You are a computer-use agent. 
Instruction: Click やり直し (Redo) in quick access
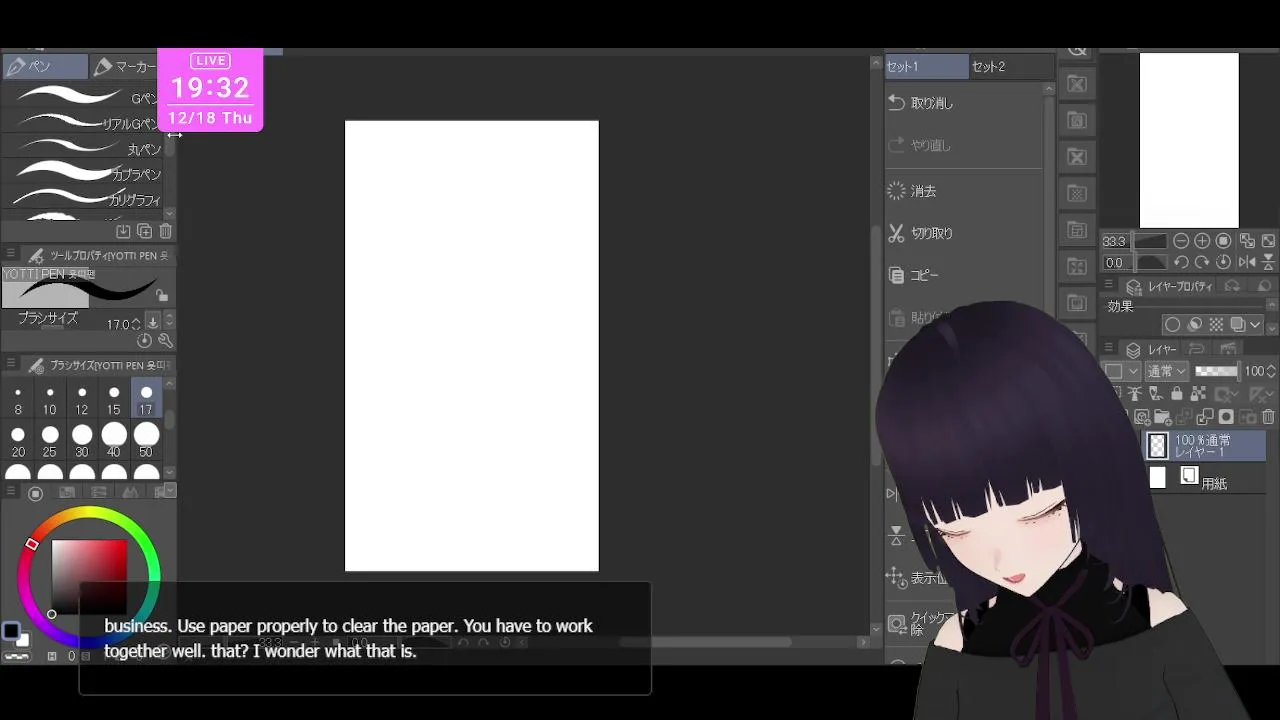964,145
